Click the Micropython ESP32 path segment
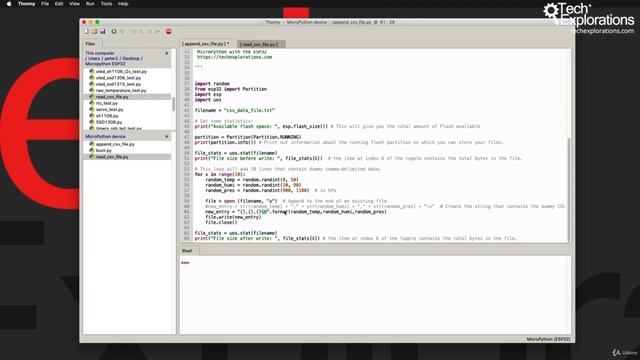The image size is (640, 360). [x=105, y=64]
